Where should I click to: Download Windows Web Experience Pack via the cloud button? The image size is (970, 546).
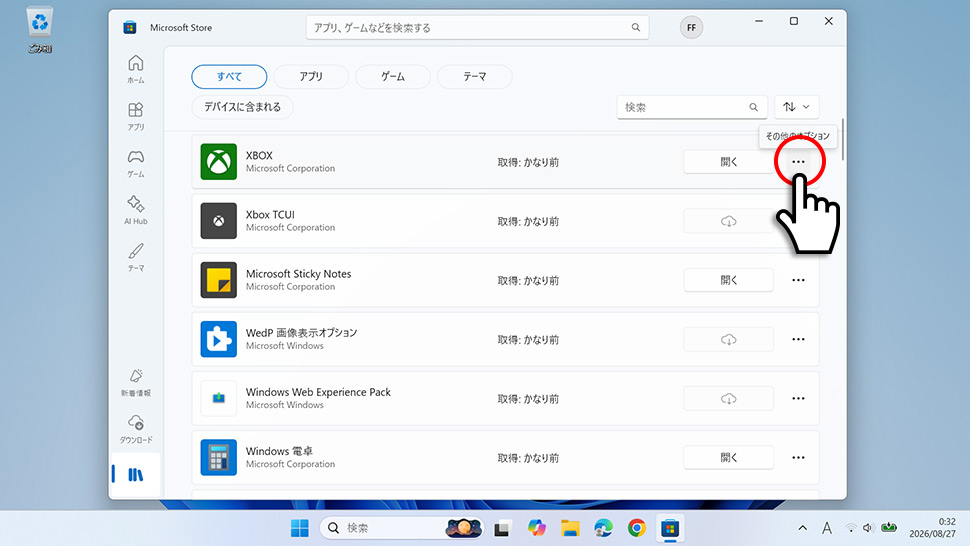pos(729,399)
